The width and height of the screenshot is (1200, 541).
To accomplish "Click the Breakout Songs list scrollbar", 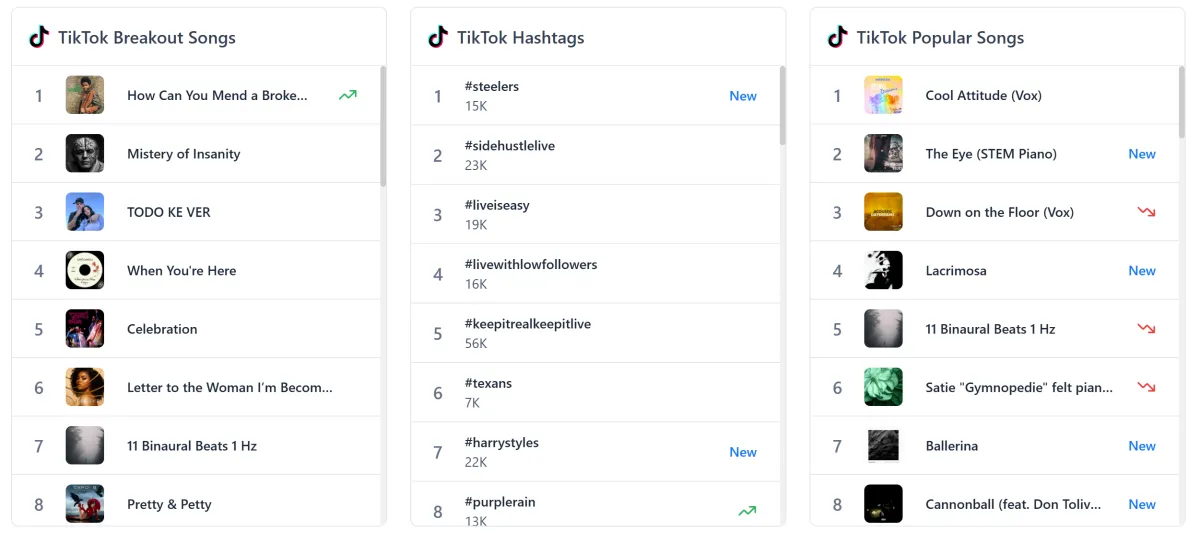I will 383,126.
